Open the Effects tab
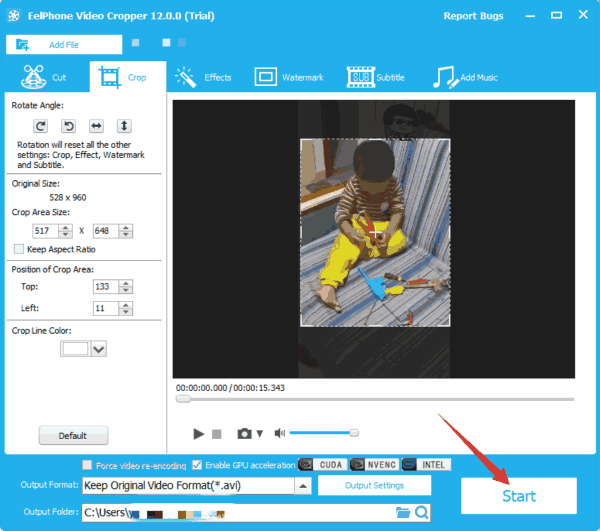600x531 pixels. pos(203,77)
